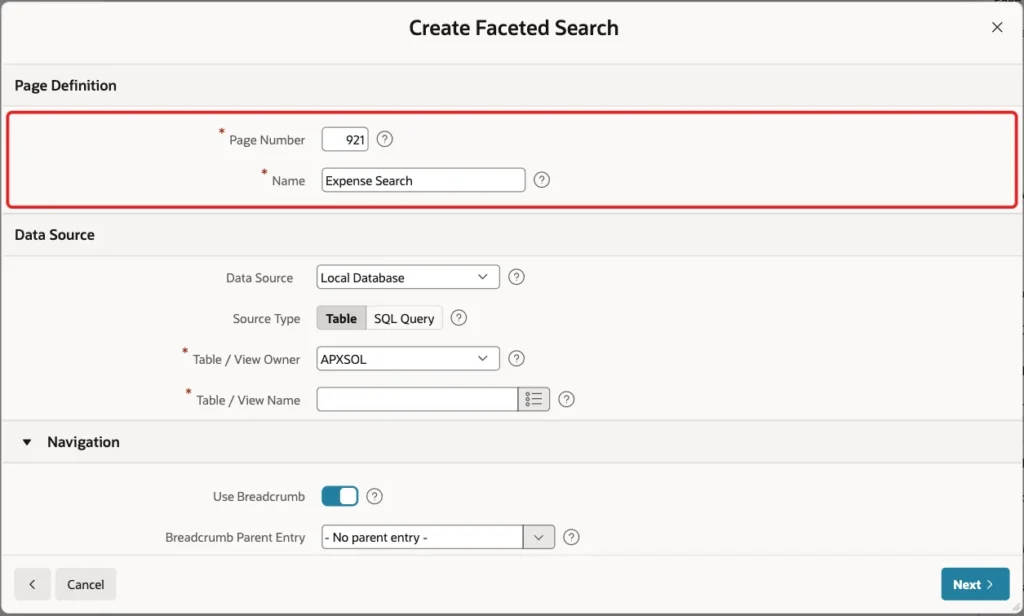
Task: Close the Create Faceted Search dialog
Action: pos(997,27)
